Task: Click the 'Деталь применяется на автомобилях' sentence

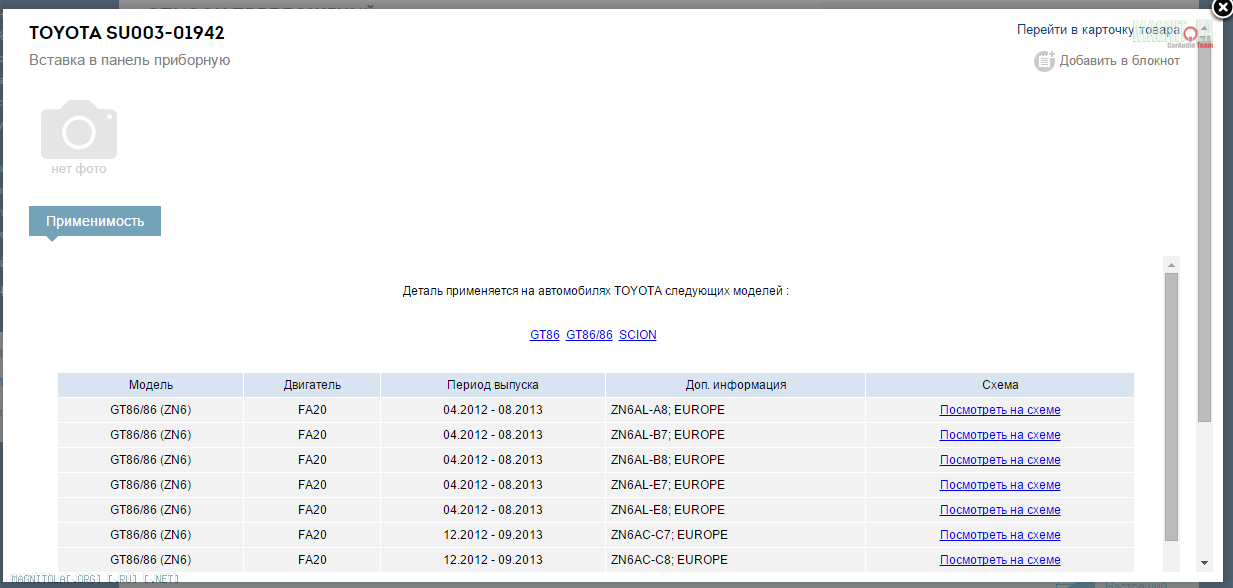Action: tap(596, 292)
